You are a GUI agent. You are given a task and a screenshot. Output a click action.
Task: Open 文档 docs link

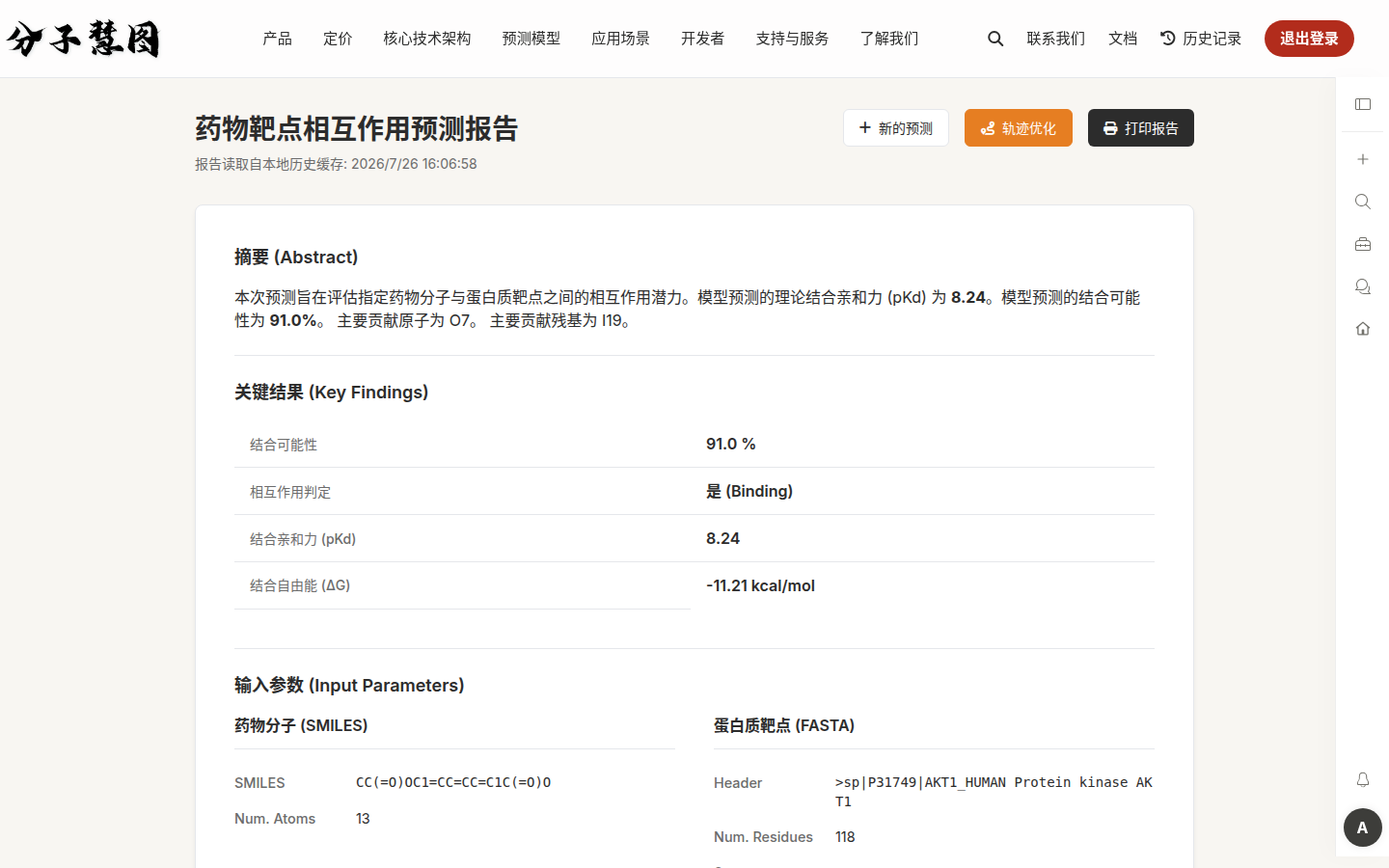click(x=1123, y=39)
